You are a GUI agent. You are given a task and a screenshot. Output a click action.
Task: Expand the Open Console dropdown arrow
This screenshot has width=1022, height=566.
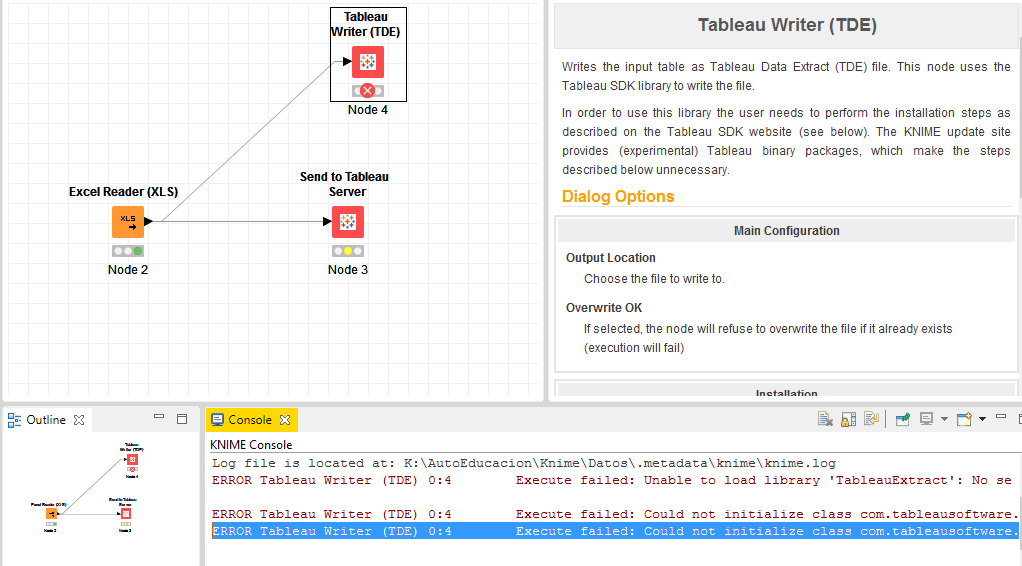982,419
